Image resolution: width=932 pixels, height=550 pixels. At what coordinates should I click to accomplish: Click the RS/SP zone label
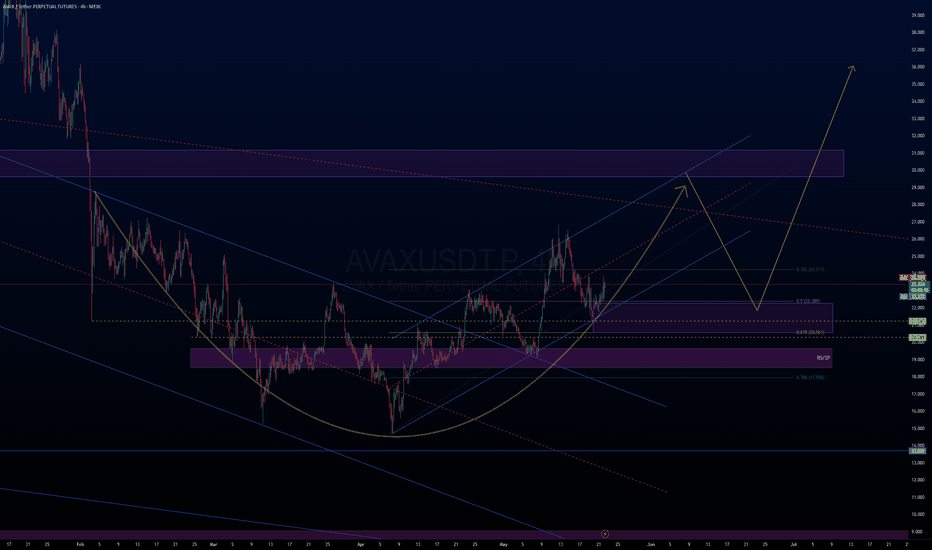click(823, 358)
